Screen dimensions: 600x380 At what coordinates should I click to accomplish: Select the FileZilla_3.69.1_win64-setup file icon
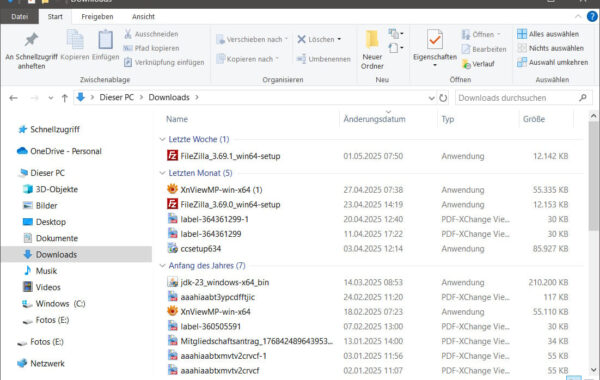click(x=172, y=156)
